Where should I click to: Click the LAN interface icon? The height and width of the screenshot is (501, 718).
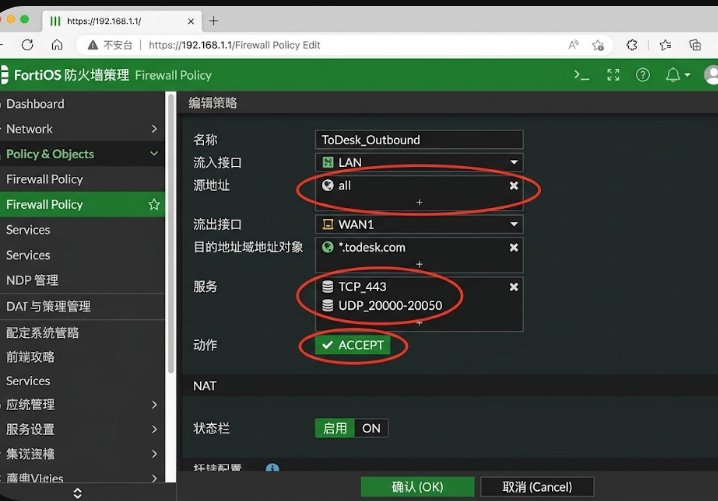(327, 162)
